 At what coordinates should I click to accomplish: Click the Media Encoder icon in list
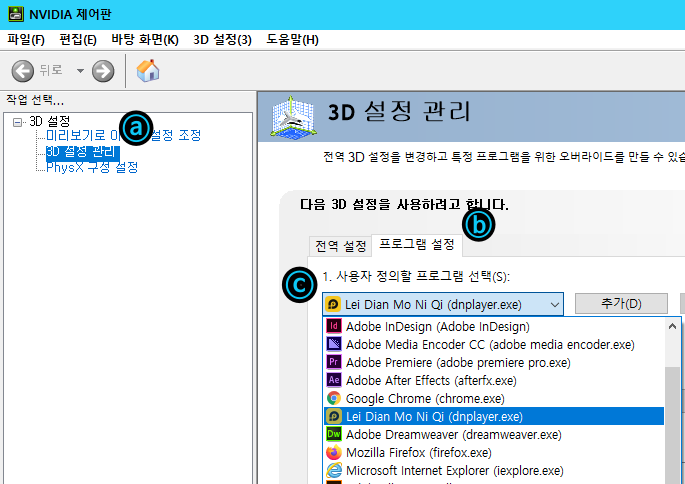tap(334, 344)
